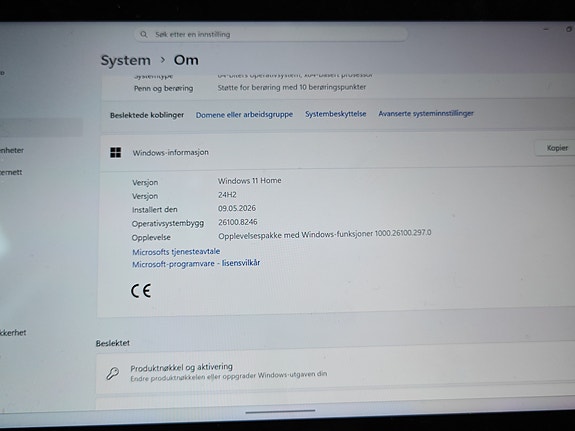
Task: Select the sidebar item ending in "enheter"
Action: point(12,150)
